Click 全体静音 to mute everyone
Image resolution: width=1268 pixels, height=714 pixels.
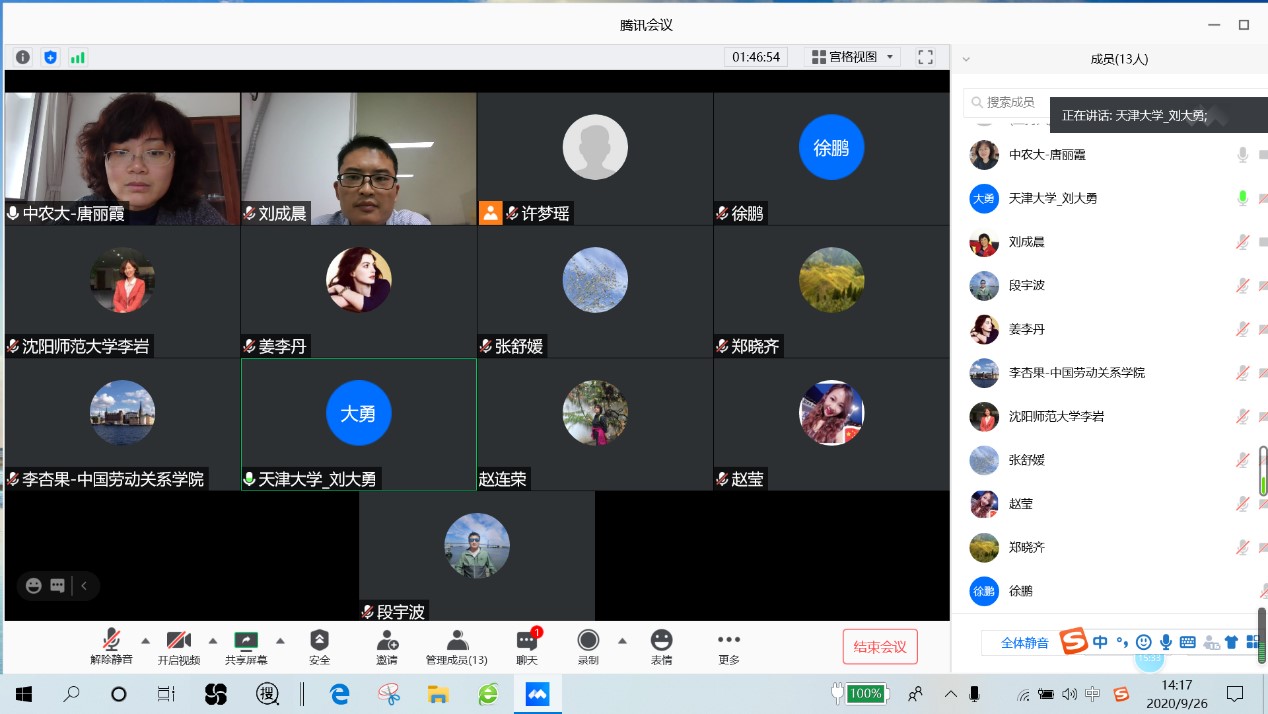[x=1024, y=643]
